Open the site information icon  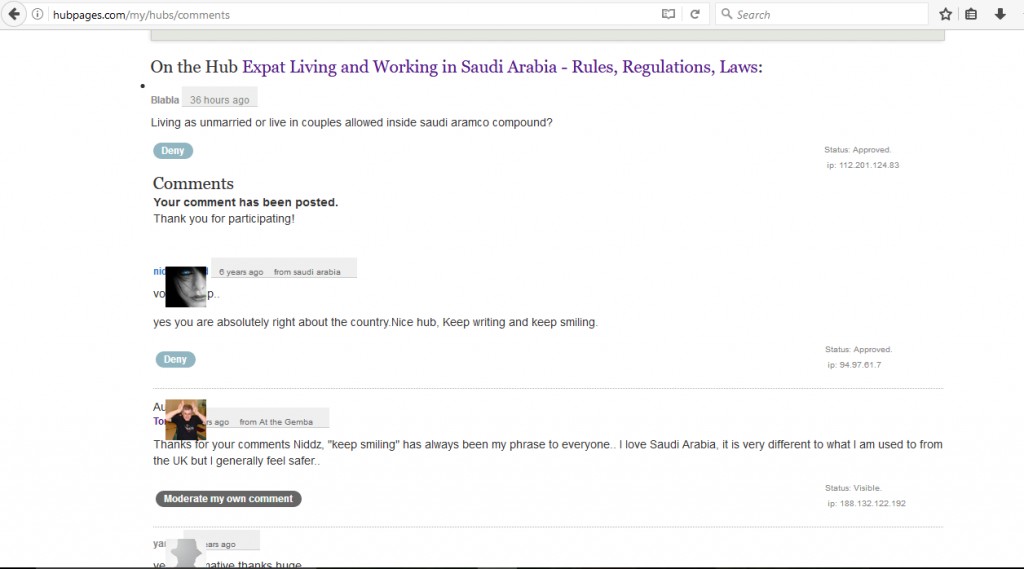tap(38, 14)
